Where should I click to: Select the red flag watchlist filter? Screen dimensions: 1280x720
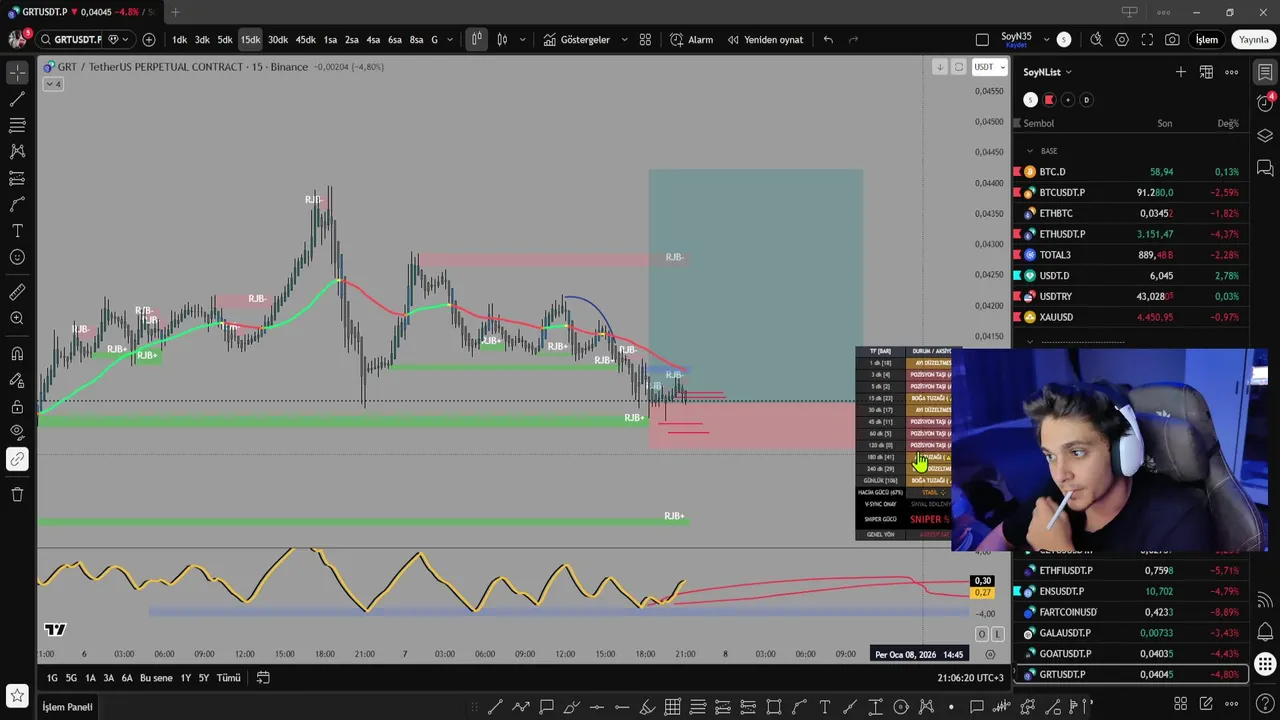tap(1049, 100)
